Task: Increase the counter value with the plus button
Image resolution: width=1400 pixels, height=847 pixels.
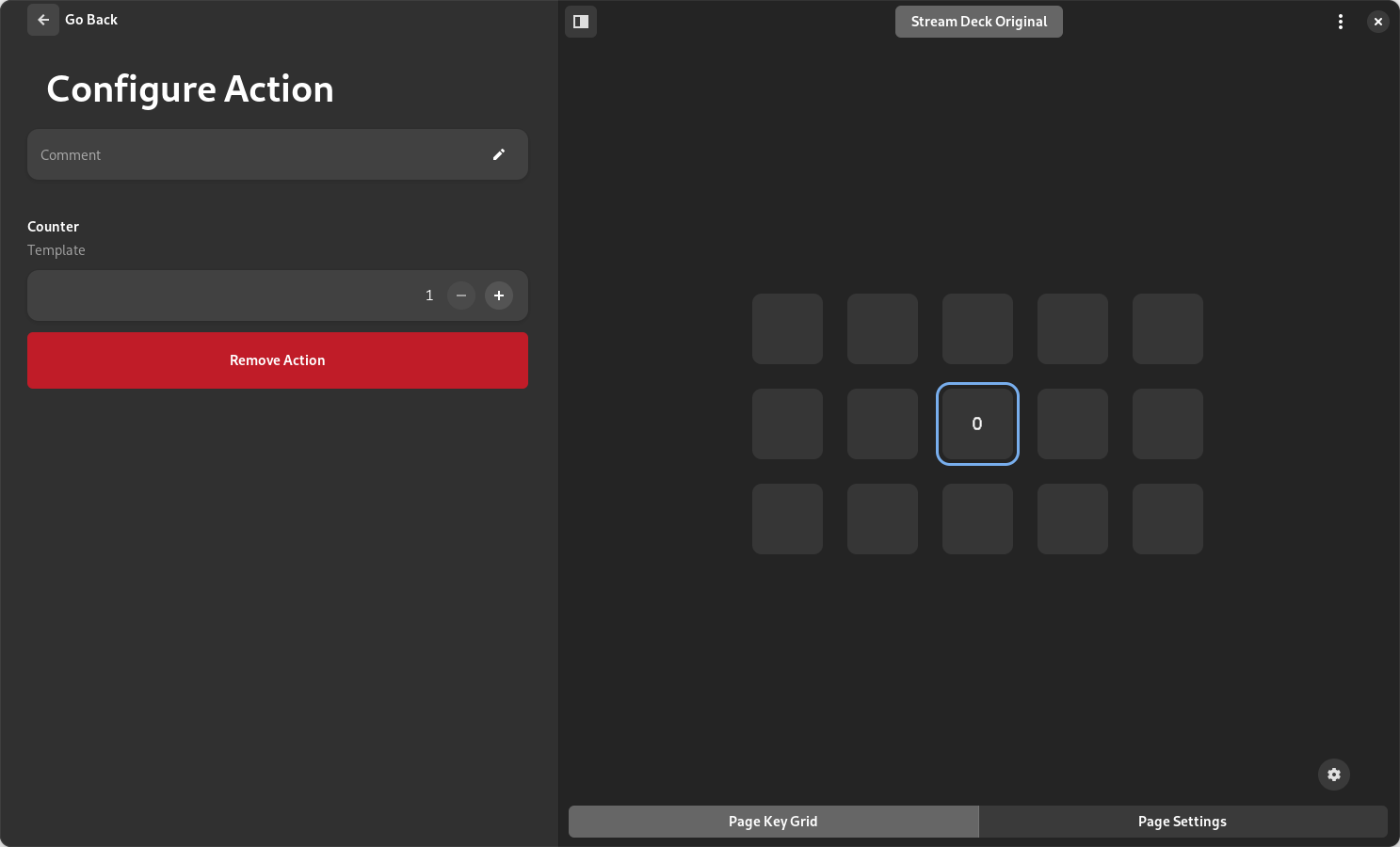Action: pos(499,296)
